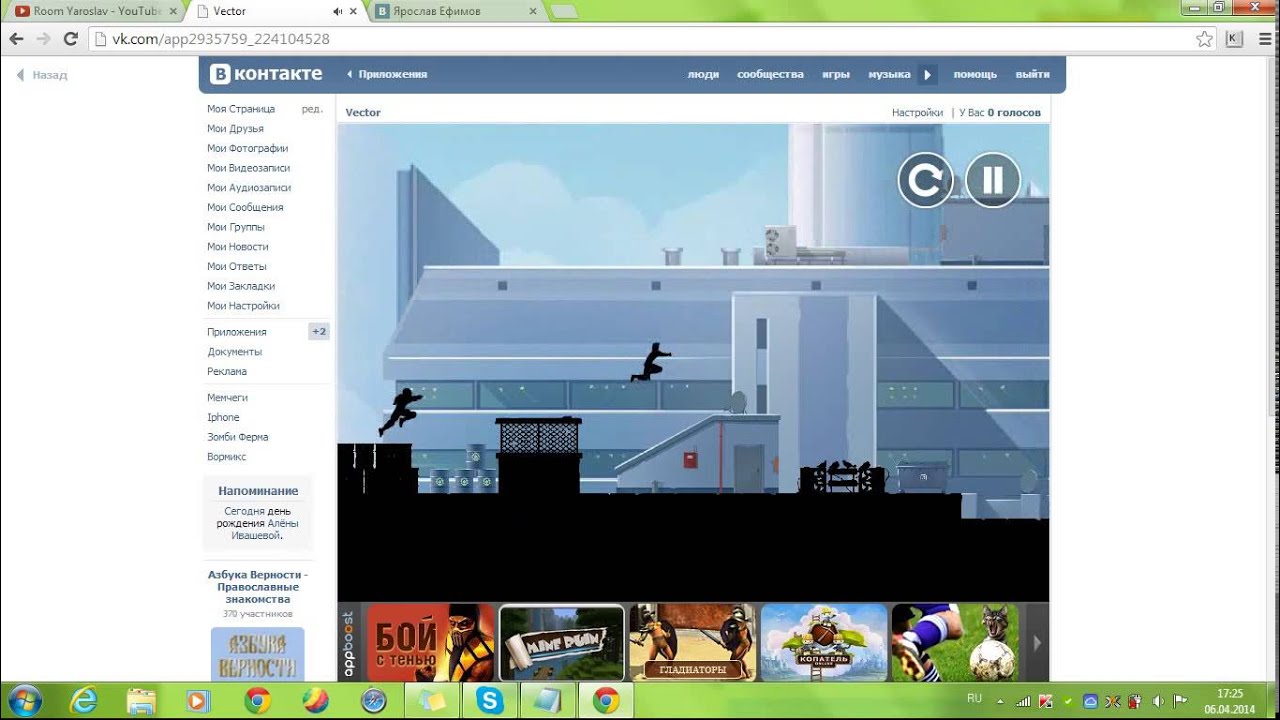Switch the RU input language indicator

click(974, 698)
